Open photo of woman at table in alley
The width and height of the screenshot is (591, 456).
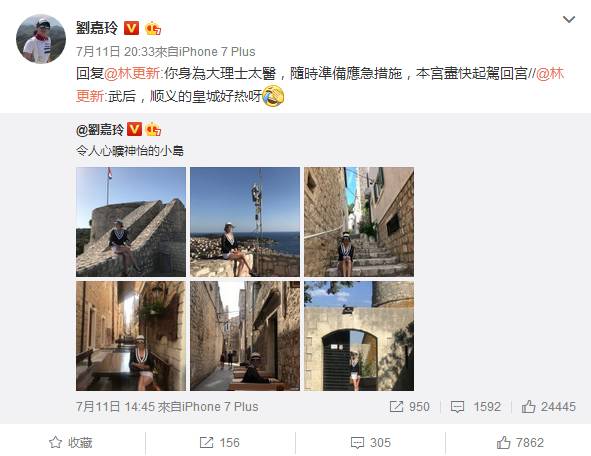tap(131, 336)
